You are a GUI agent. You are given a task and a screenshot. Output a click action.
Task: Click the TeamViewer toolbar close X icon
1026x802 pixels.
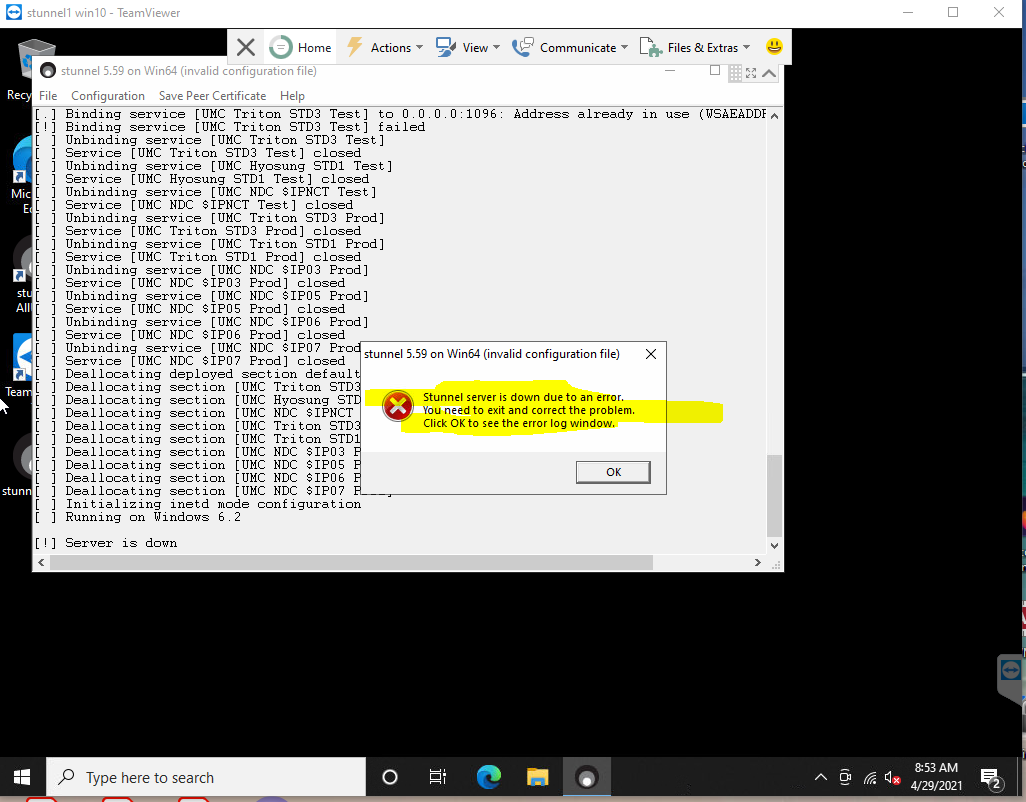click(246, 47)
